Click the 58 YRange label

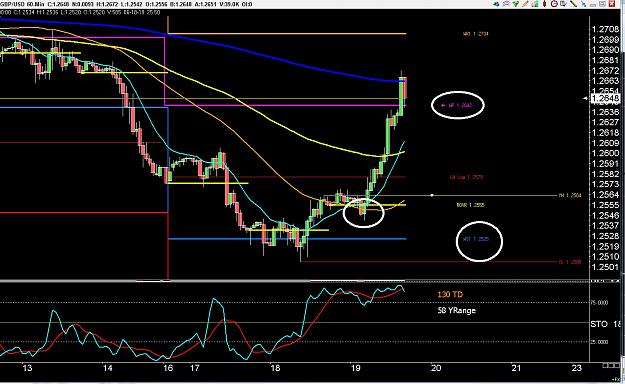coord(456,310)
